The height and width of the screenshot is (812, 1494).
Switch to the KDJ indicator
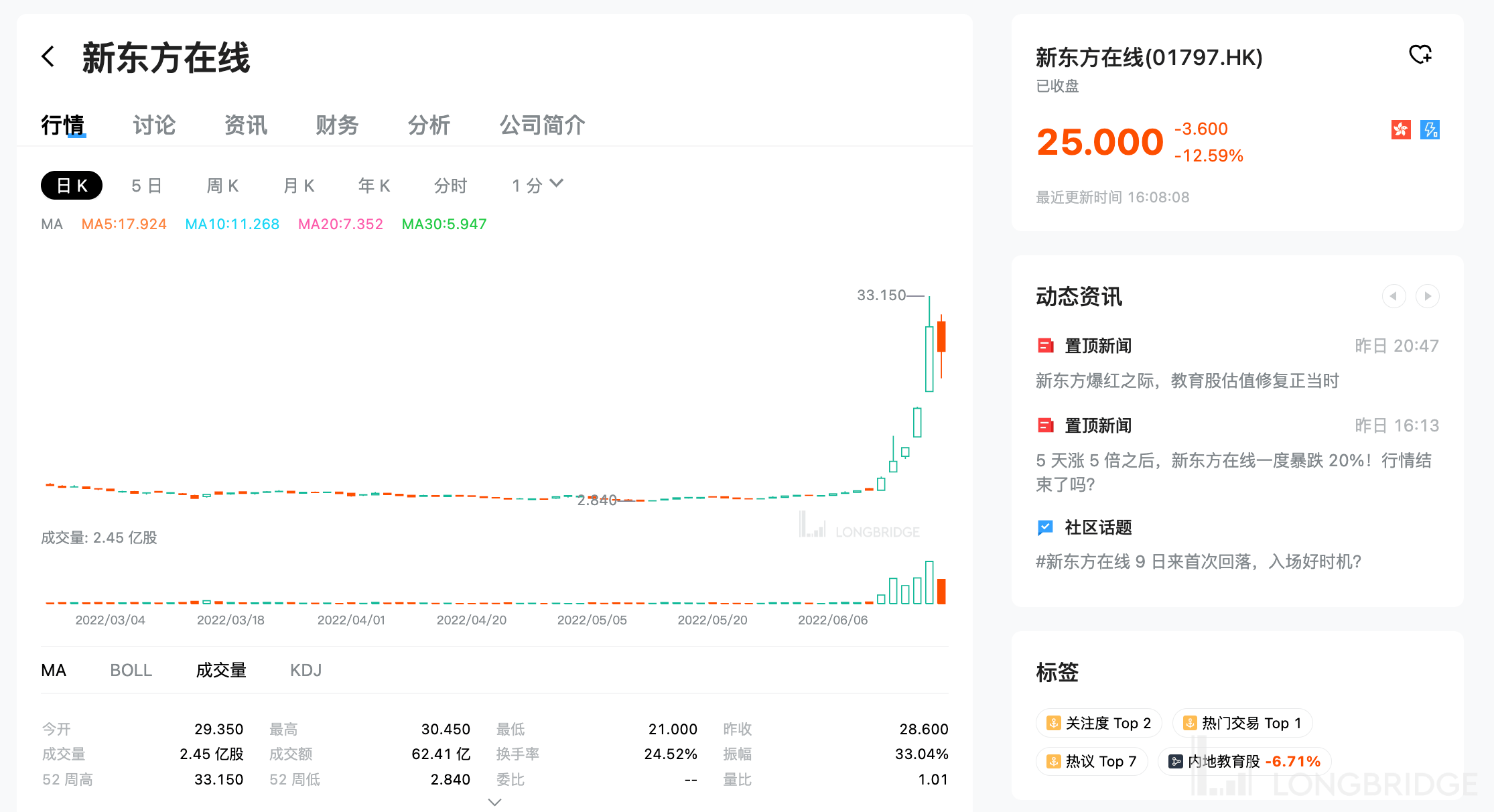pyautogui.click(x=305, y=670)
